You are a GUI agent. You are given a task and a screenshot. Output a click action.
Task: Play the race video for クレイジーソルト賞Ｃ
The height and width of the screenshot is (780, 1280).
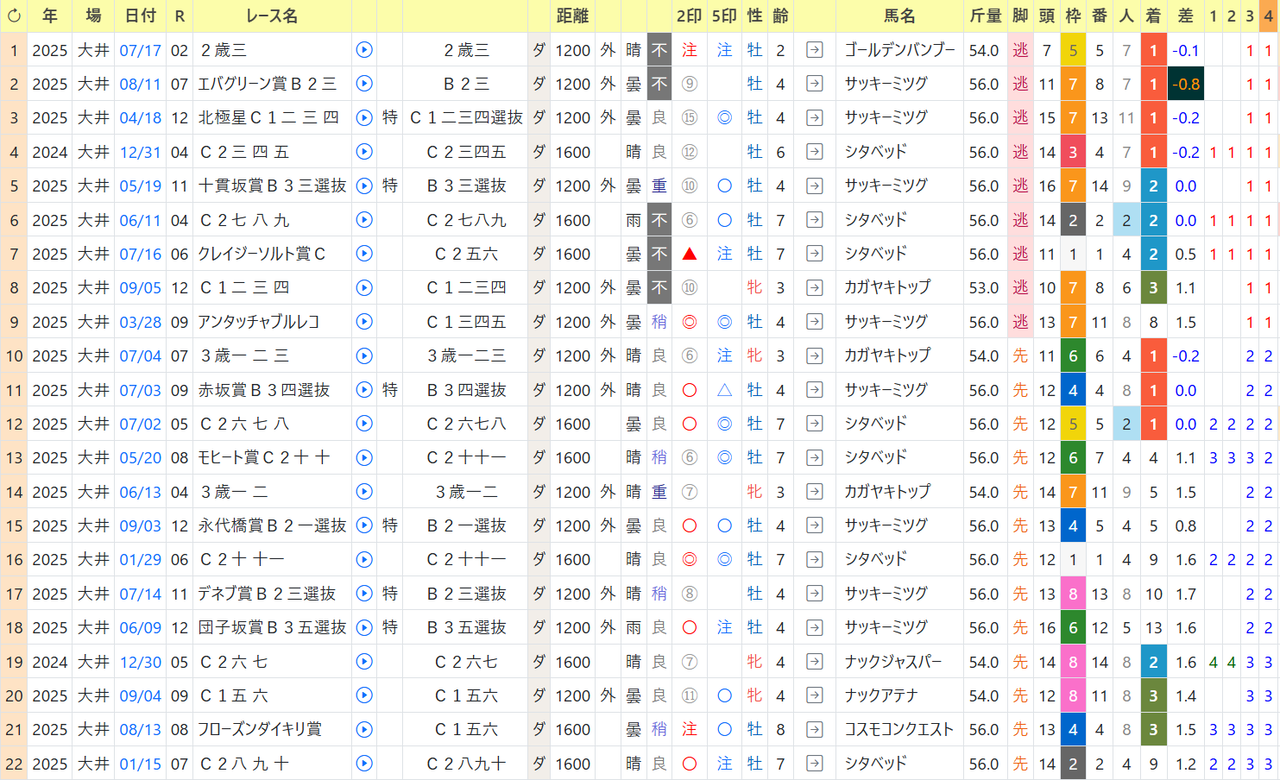(364, 254)
